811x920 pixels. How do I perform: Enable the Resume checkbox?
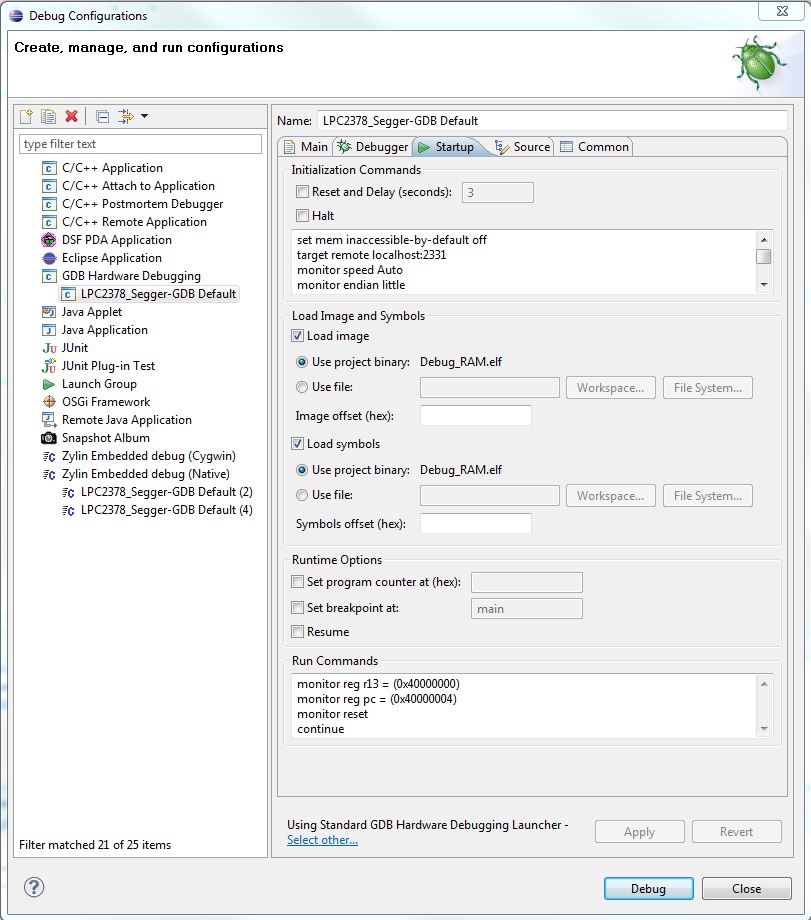[x=298, y=631]
